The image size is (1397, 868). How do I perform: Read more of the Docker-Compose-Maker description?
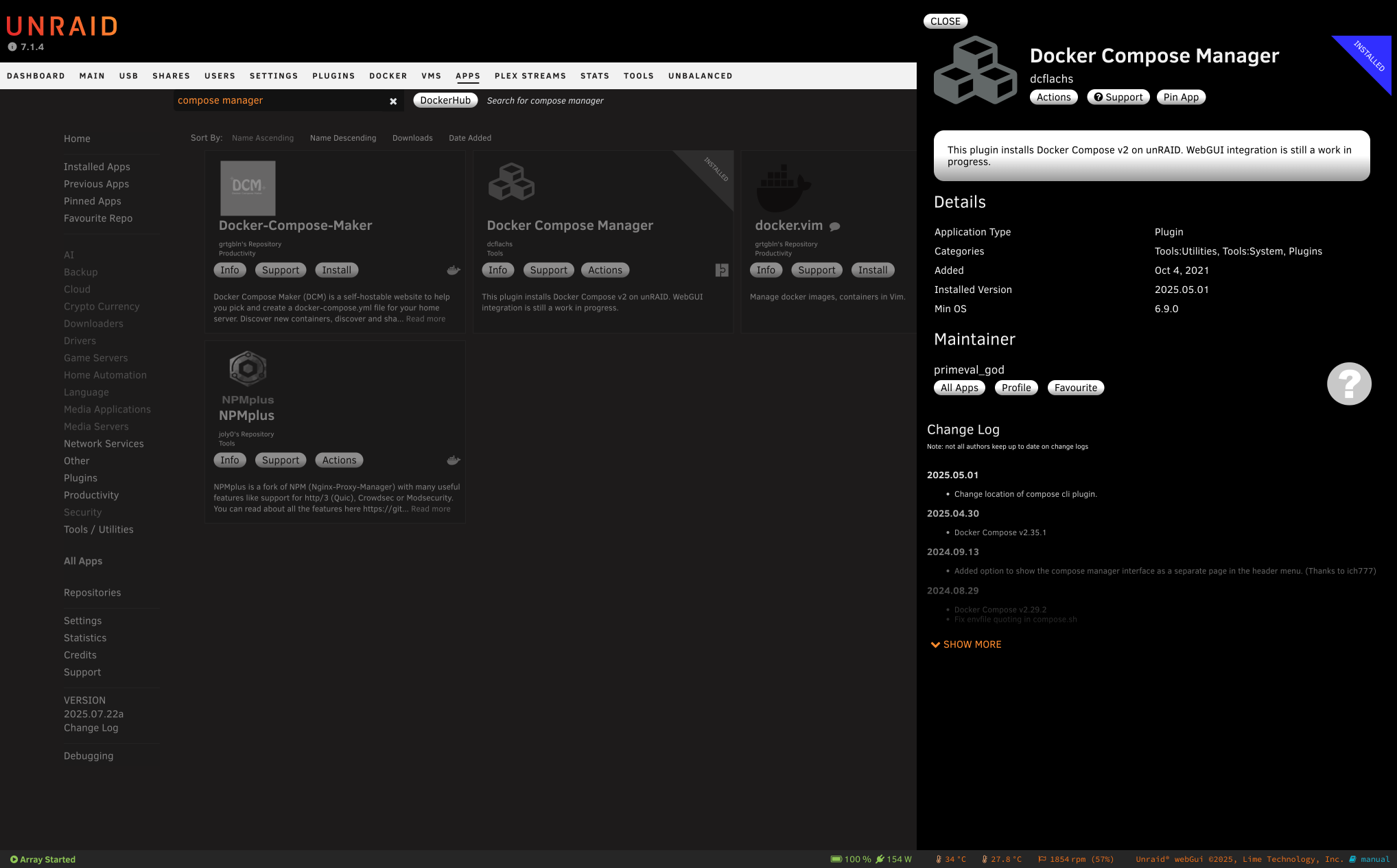pyautogui.click(x=425, y=319)
